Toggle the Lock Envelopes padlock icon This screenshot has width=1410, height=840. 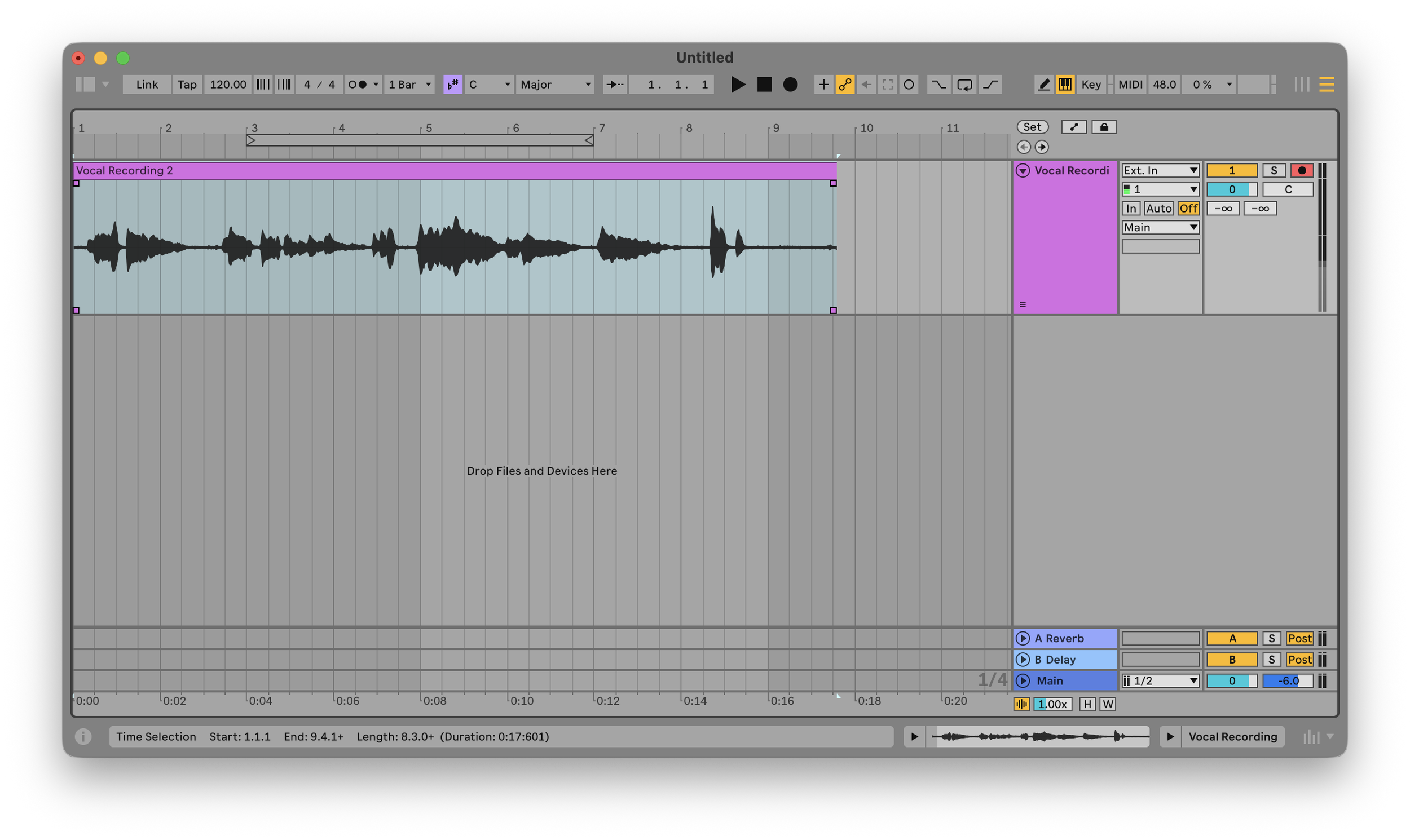[x=1104, y=127]
